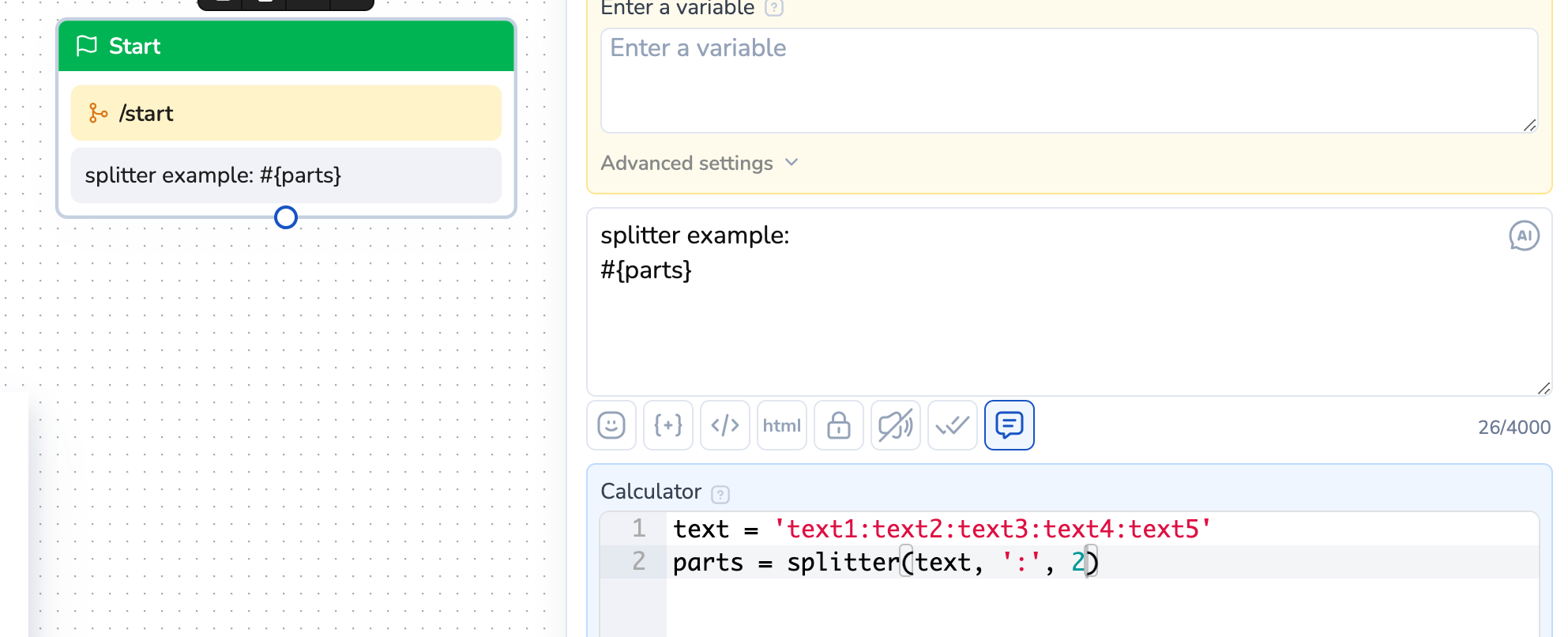Image resolution: width=1568 pixels, height=637 pixels.
Task: Click the highlighted chat bubble icon
Action: (1010, 426)
